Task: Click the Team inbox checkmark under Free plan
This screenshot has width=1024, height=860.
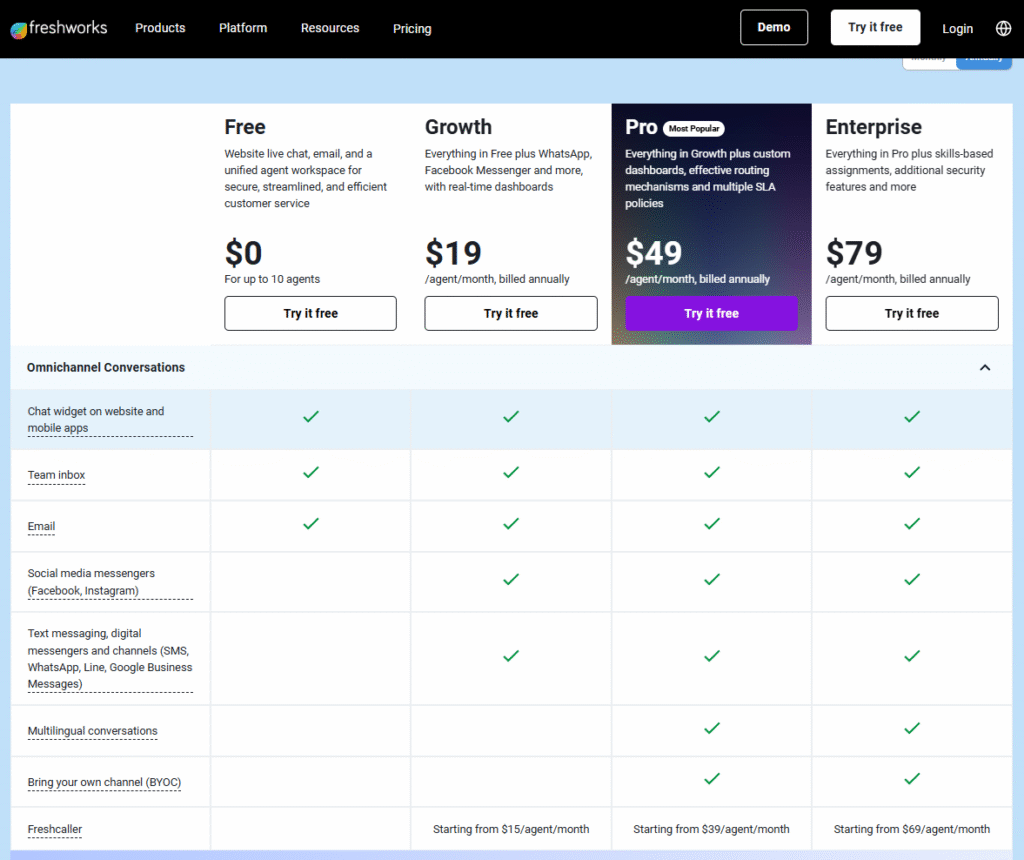Action: coord(310,472)
